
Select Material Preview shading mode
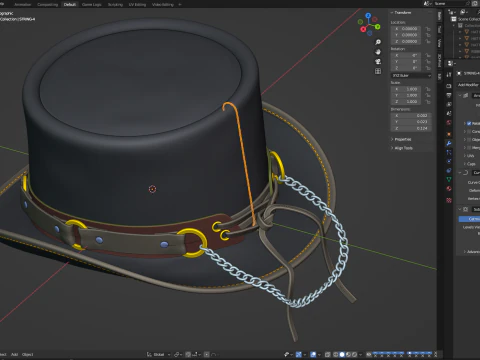(x=348, y=354)
